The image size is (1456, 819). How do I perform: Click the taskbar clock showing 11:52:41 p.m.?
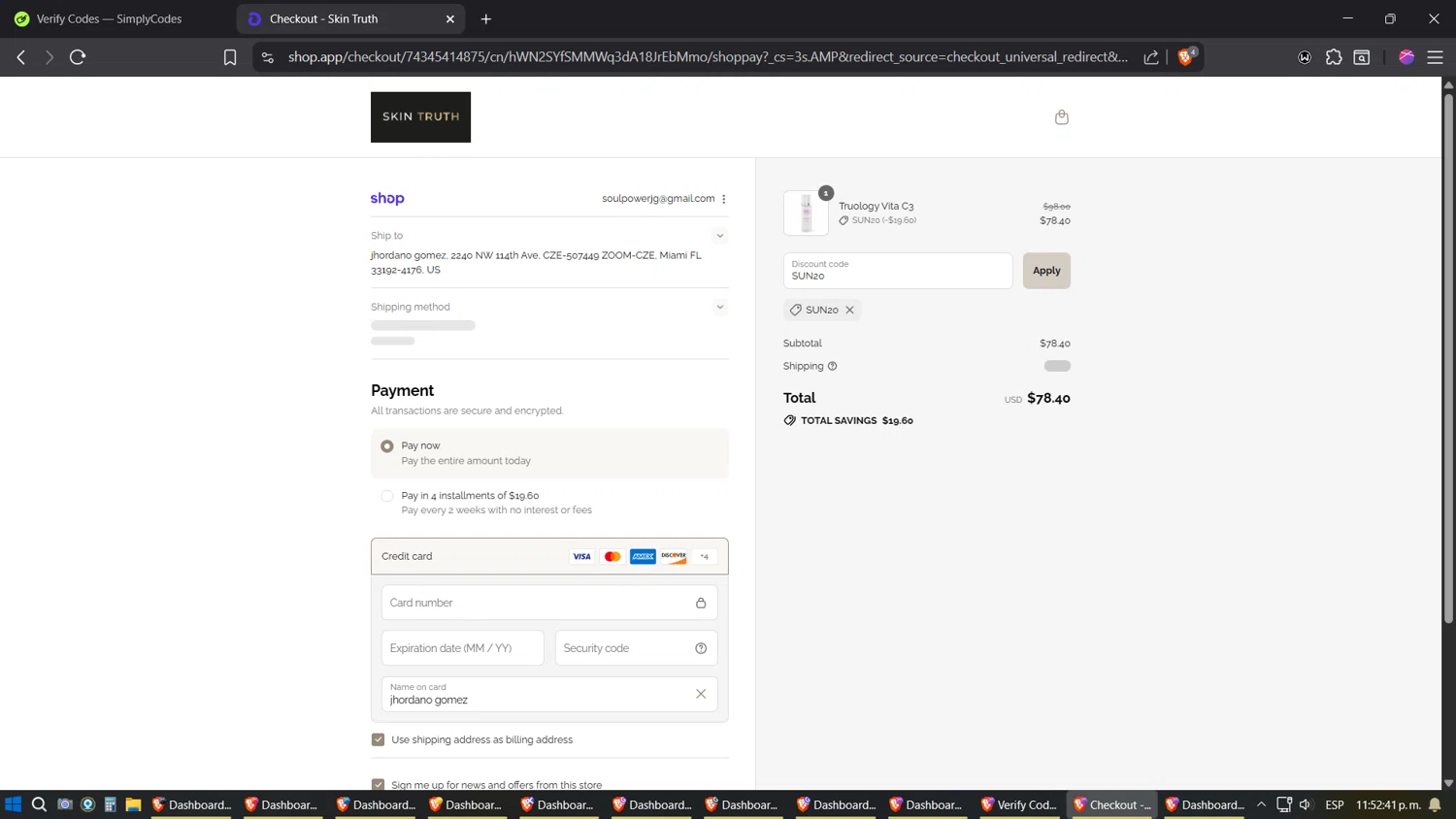1388,804
